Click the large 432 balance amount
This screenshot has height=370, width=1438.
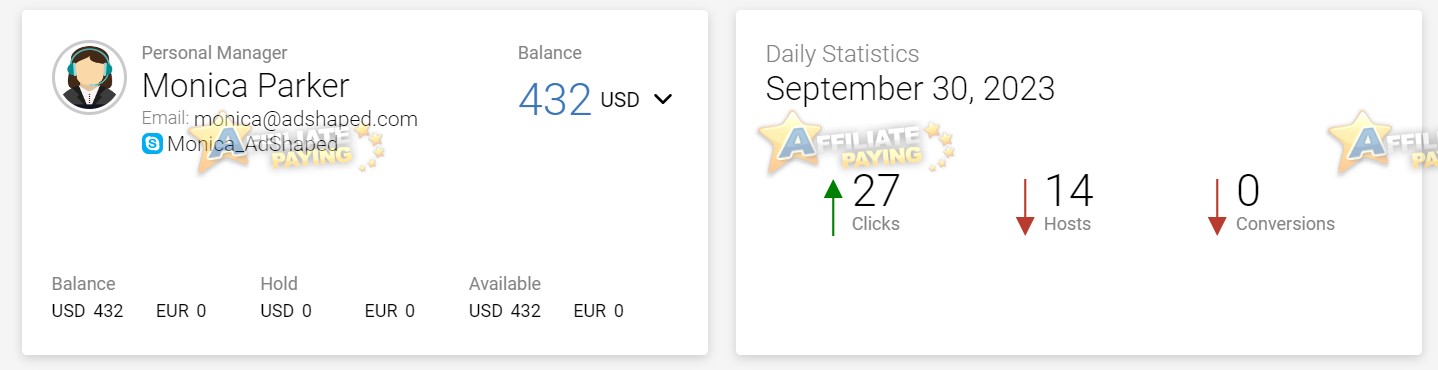coord(555,100)
